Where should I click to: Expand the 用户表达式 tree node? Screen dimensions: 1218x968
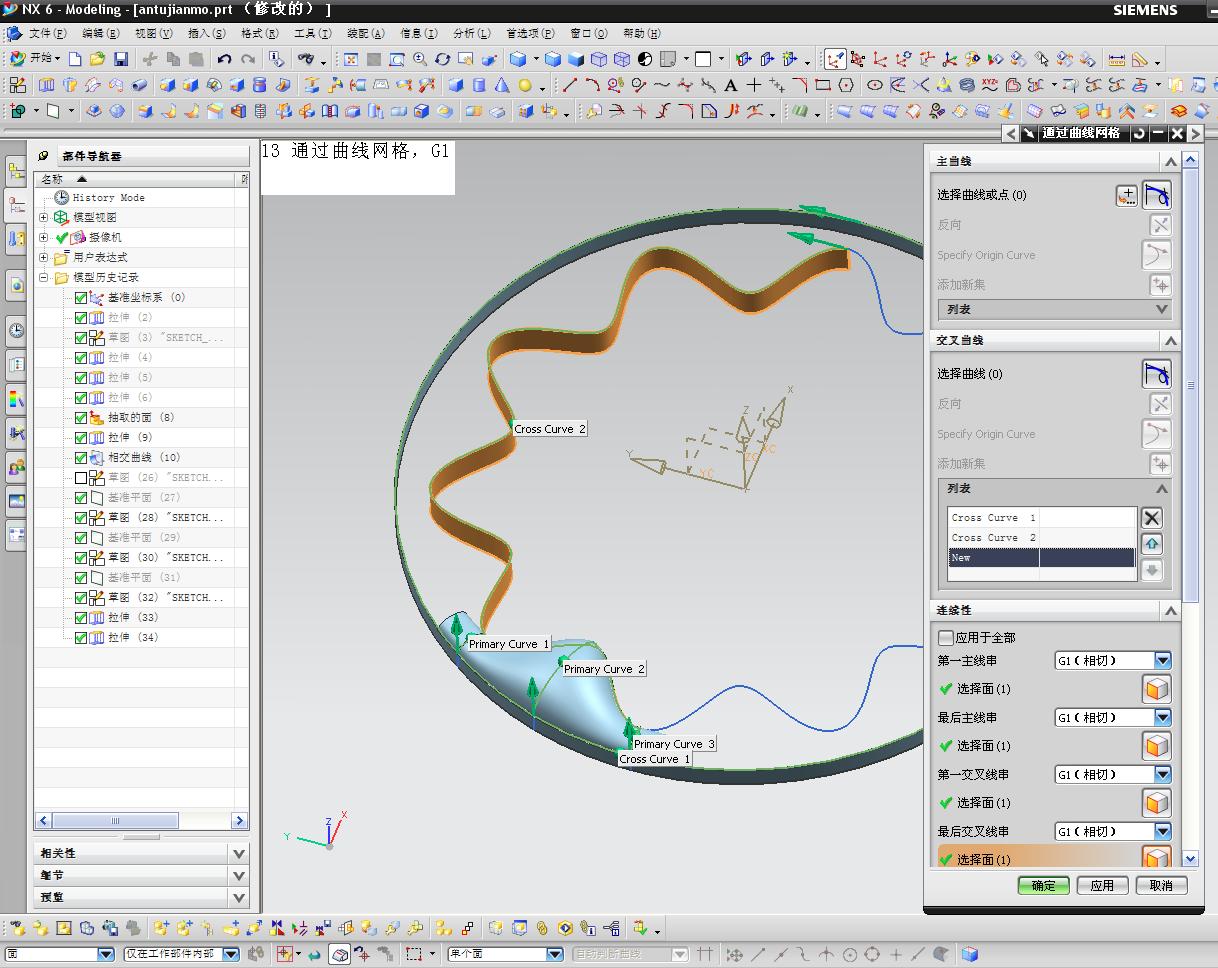pyautogui.click(x=44, y=257)
